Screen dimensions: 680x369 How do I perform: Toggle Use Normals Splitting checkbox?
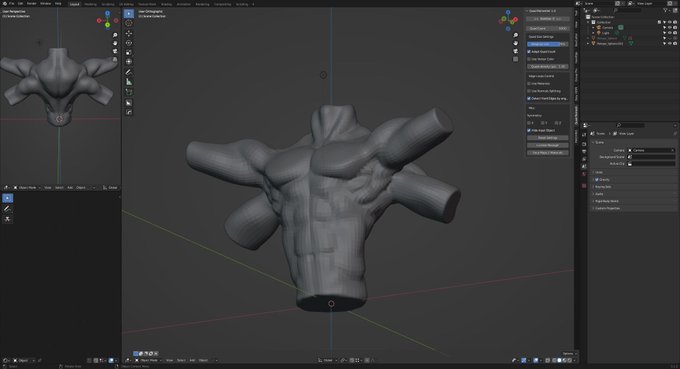(529, 91)
